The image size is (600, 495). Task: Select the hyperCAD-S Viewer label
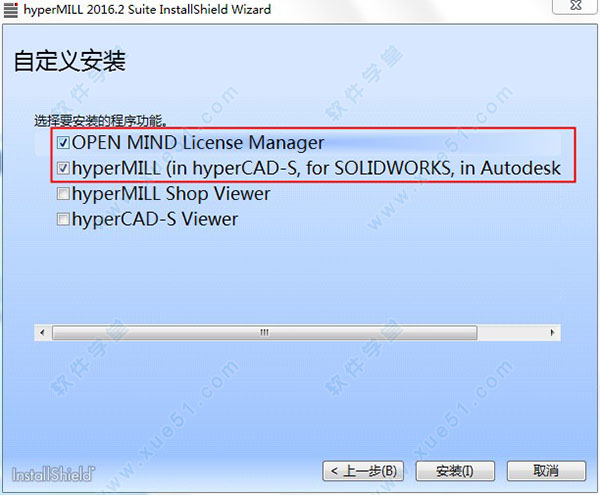[x=155, y=219]
